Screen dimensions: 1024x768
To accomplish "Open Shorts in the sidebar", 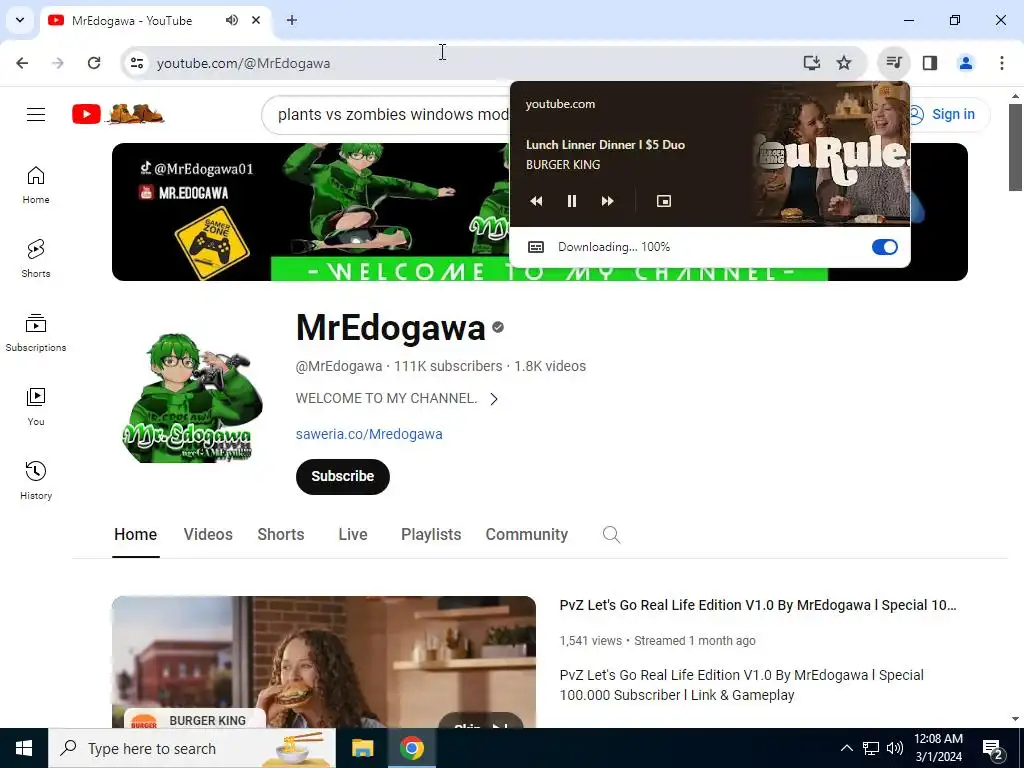I will pos(36,259).
